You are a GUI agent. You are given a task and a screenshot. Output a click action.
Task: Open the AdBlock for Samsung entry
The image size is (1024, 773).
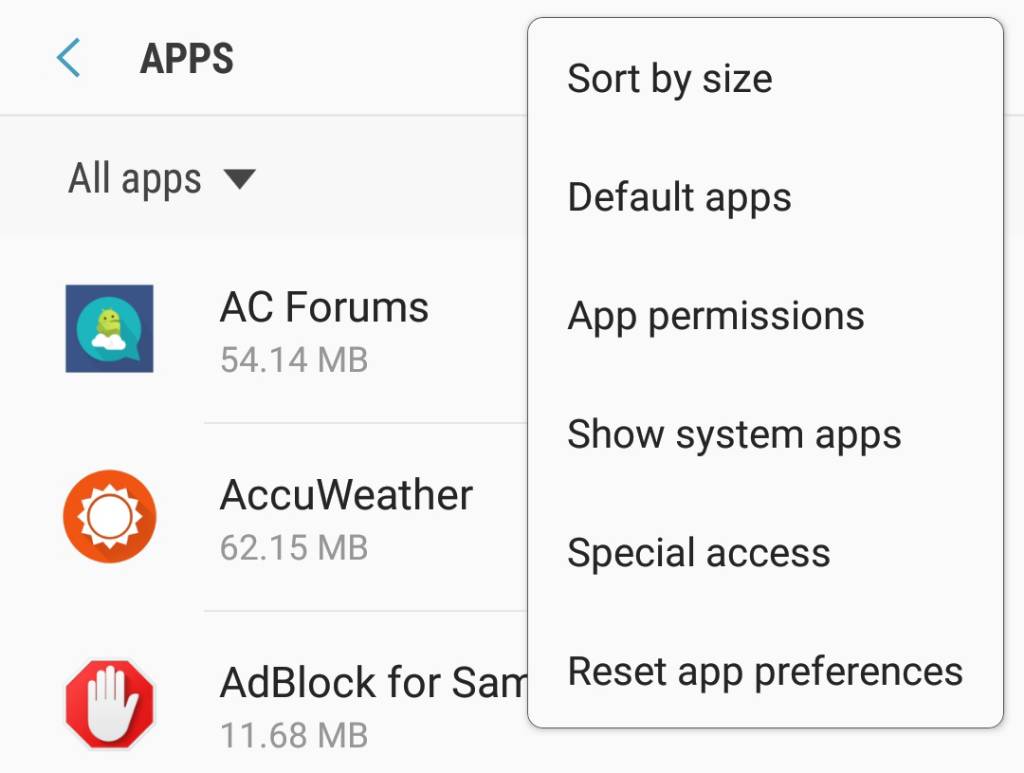(264, 693)
